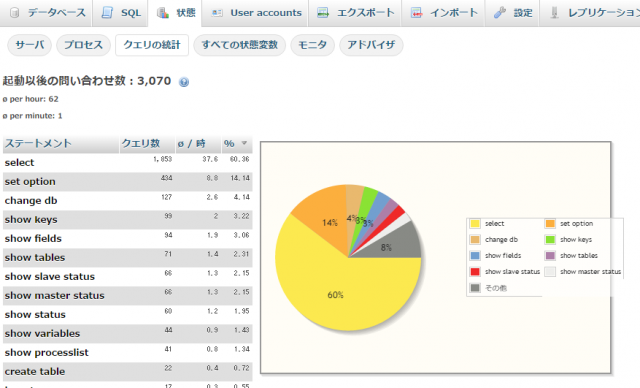Open the プロセス sub-tab
640x388 pixels.
coord(83,45)
